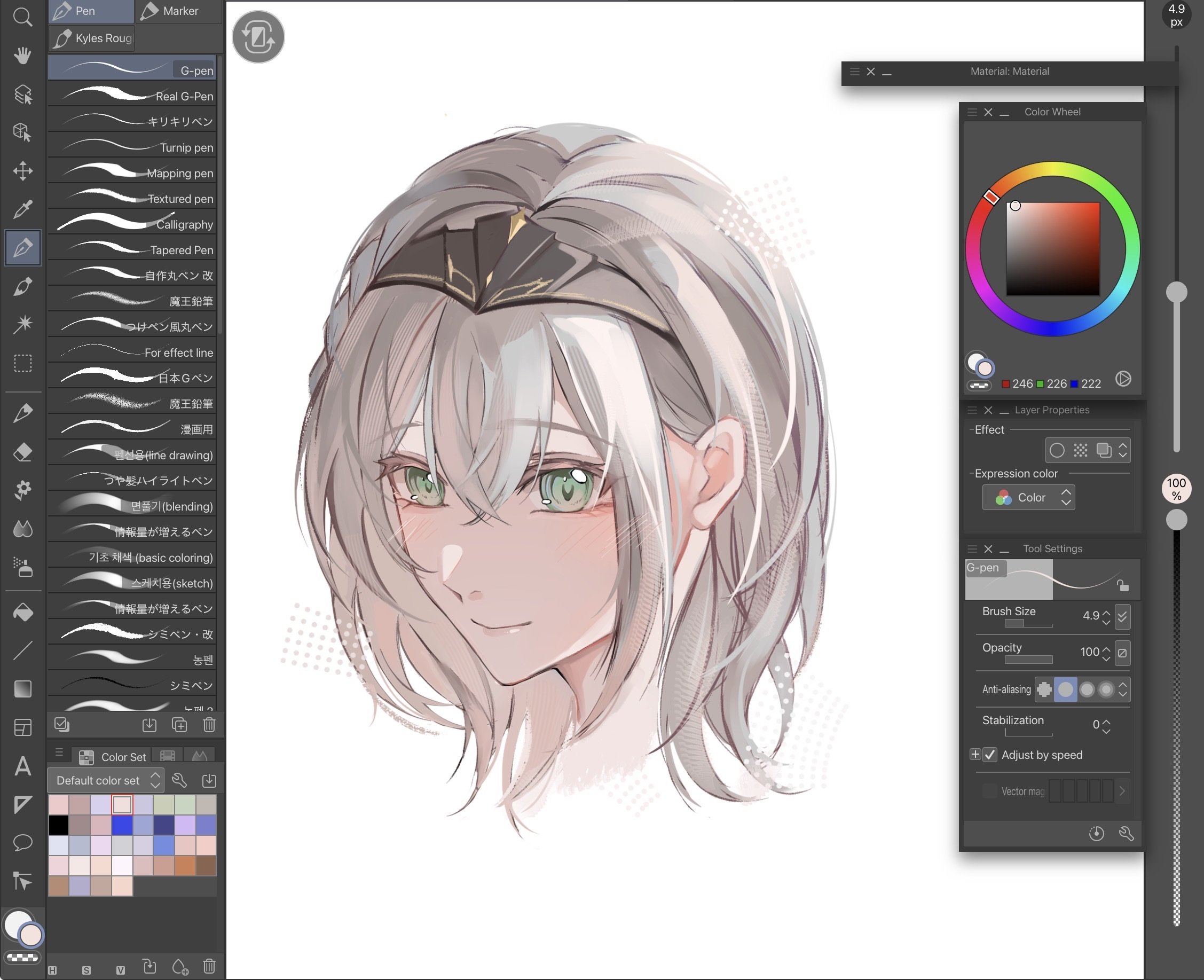Select the Eraser tool
Viewport: 1204px width, 980px height.
(x=22, y=452)
